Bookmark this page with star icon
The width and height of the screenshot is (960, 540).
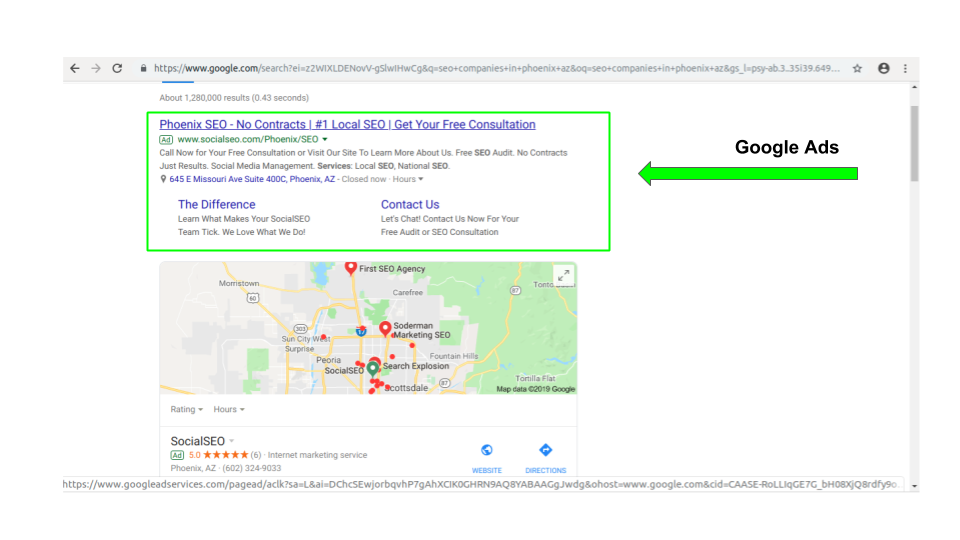click(x=857, y=69)
